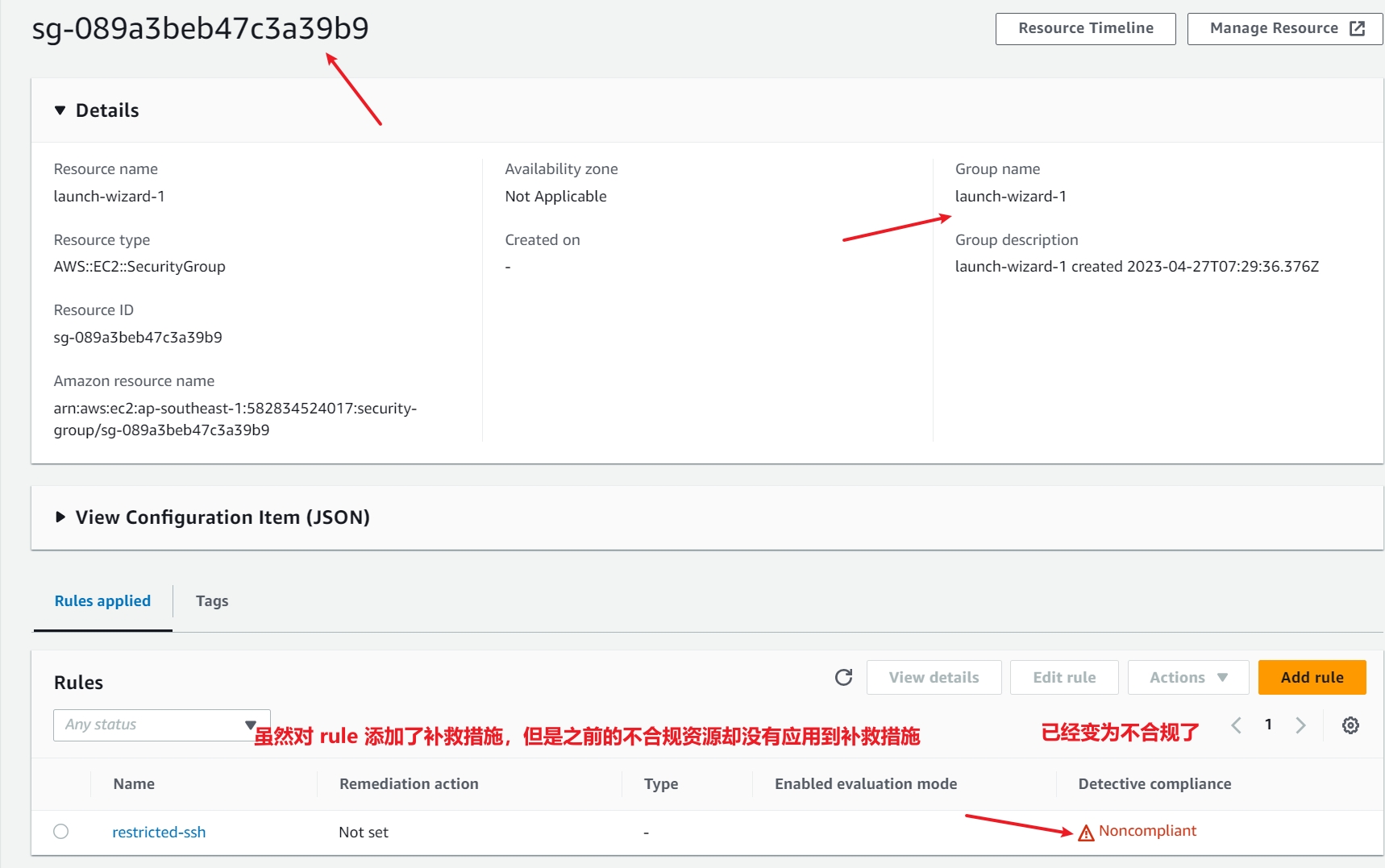This screenshot has width=1385, height=868.
Task: Switch to the Tags tab
Action: (x=212, y=601)
